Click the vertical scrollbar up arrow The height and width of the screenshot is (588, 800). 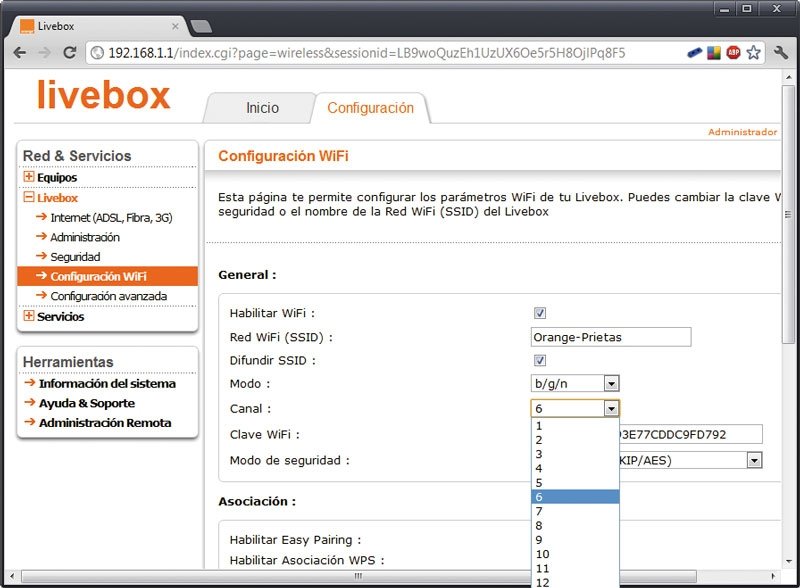(x=788, y=77)
